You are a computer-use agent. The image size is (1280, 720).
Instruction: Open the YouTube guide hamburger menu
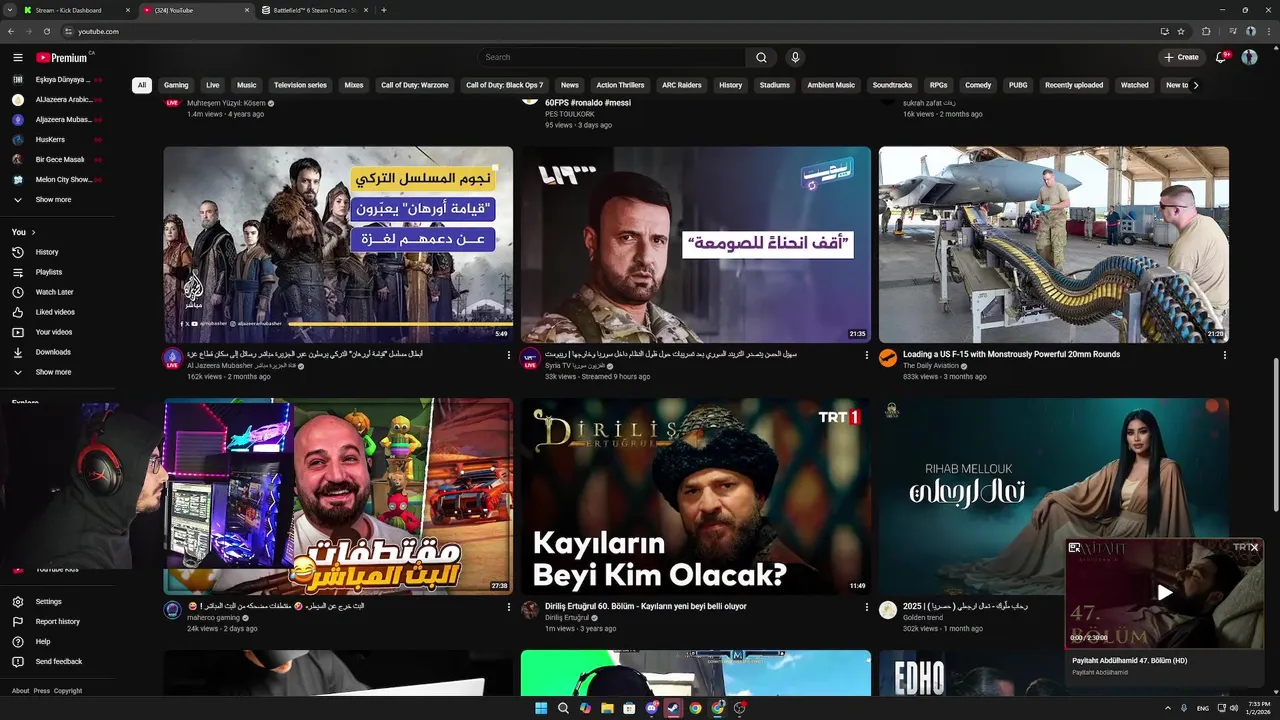pos(17,57)
